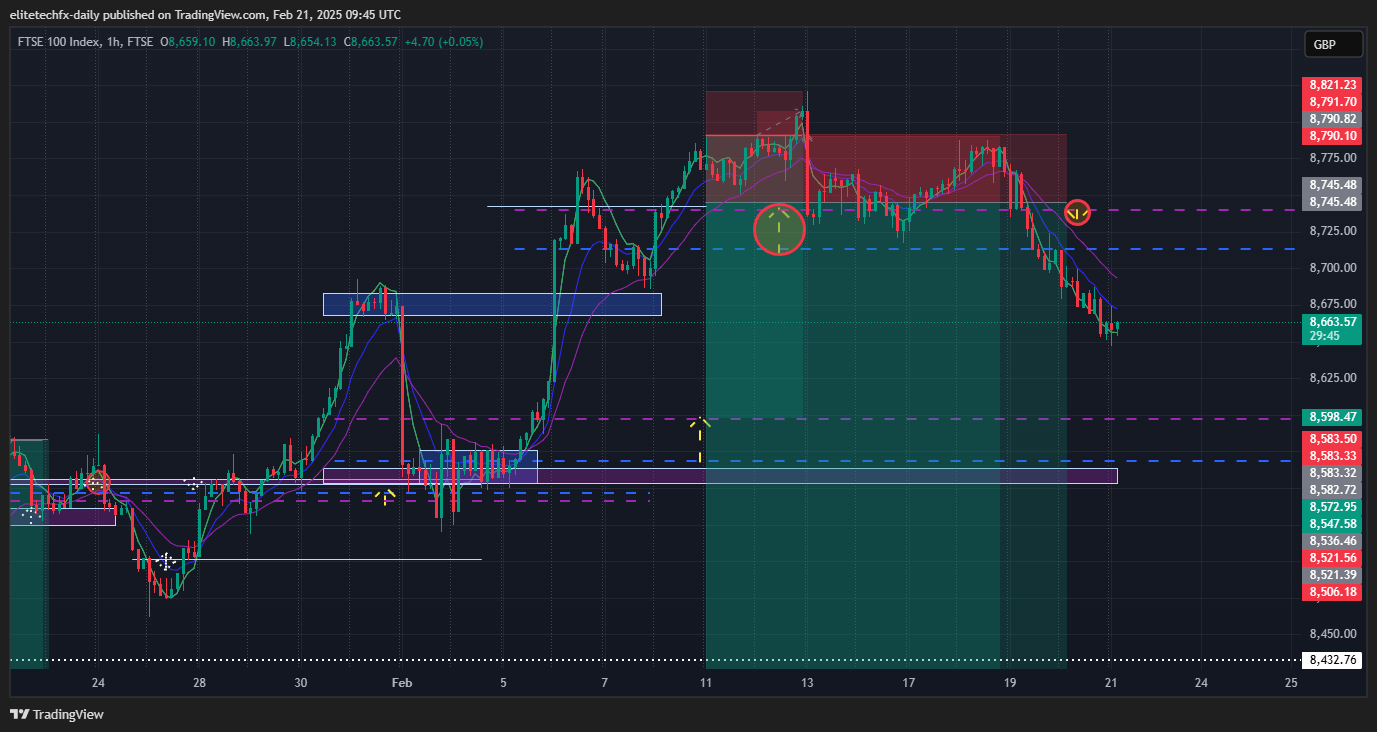The height and width of the screenshot is (732, 1377).
Task: Click the gray 8,583.32 price label
Action: click(1331, 473)
